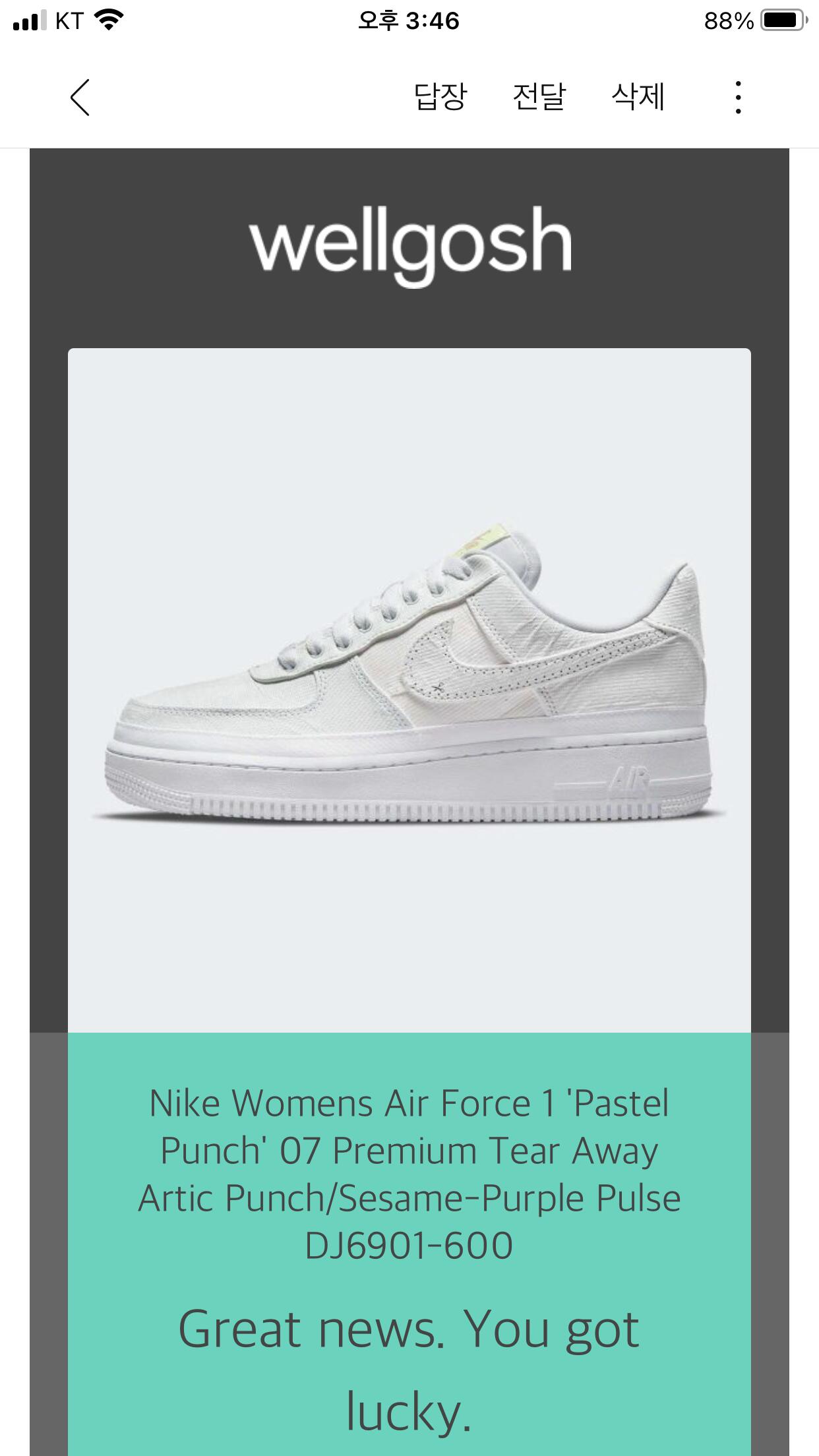The height and width of the screenshot is (1456, 819).
Task: Choose 삭제 to delete this email
Action: point(638,96)
